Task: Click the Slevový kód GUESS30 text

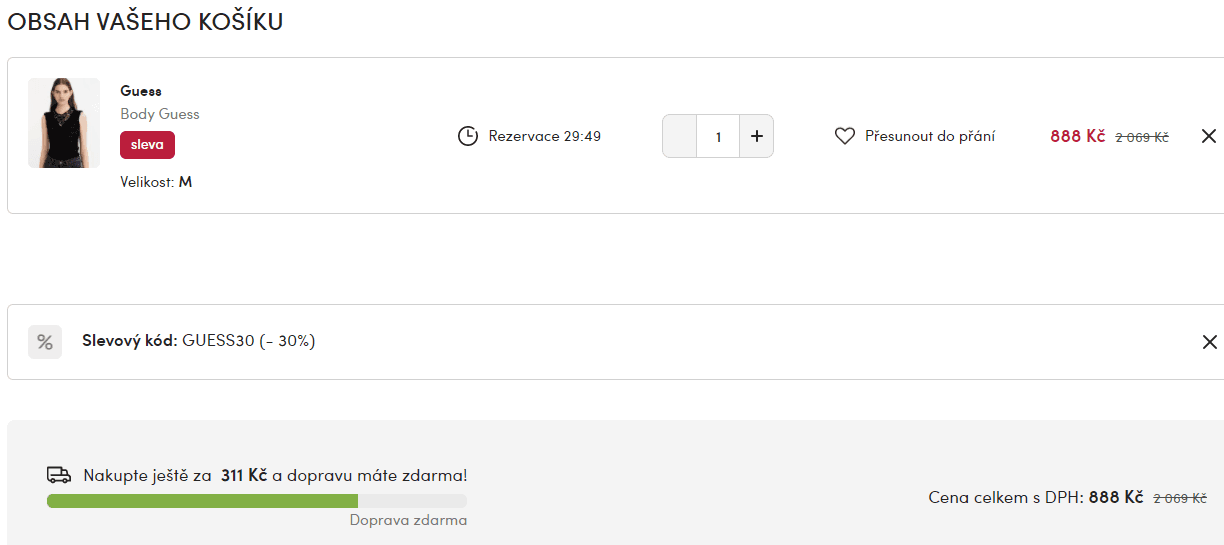Action: coord(199,341)
